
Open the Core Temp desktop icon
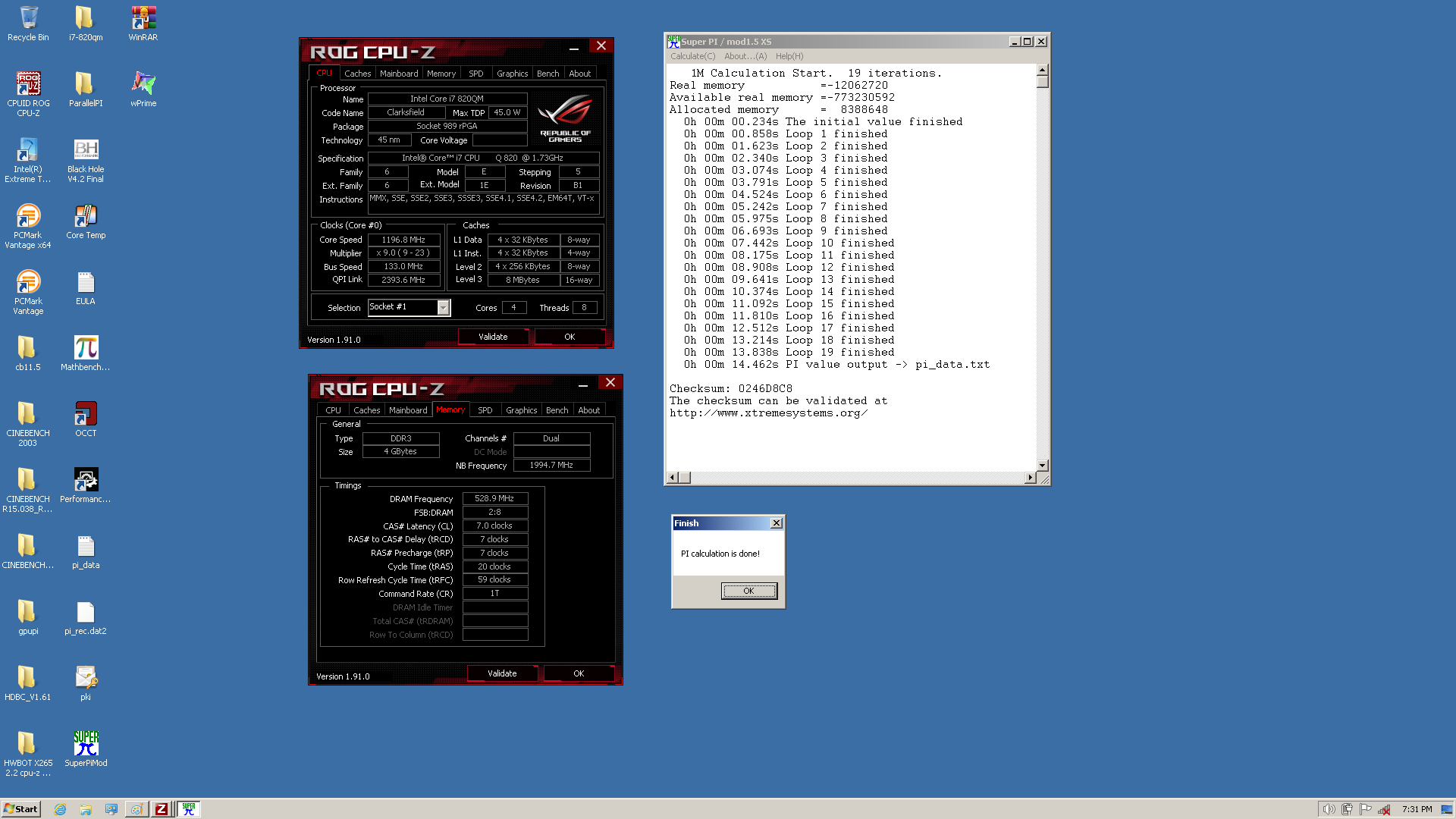86,221
